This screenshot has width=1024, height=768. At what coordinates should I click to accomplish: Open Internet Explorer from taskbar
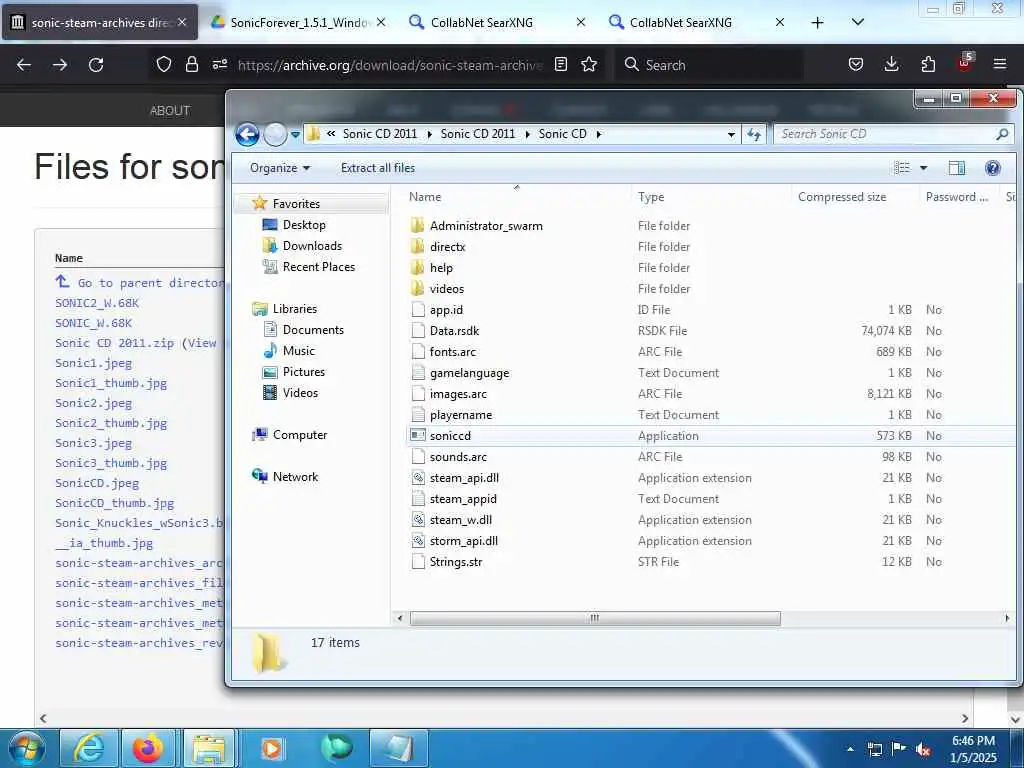click(89, 748)
